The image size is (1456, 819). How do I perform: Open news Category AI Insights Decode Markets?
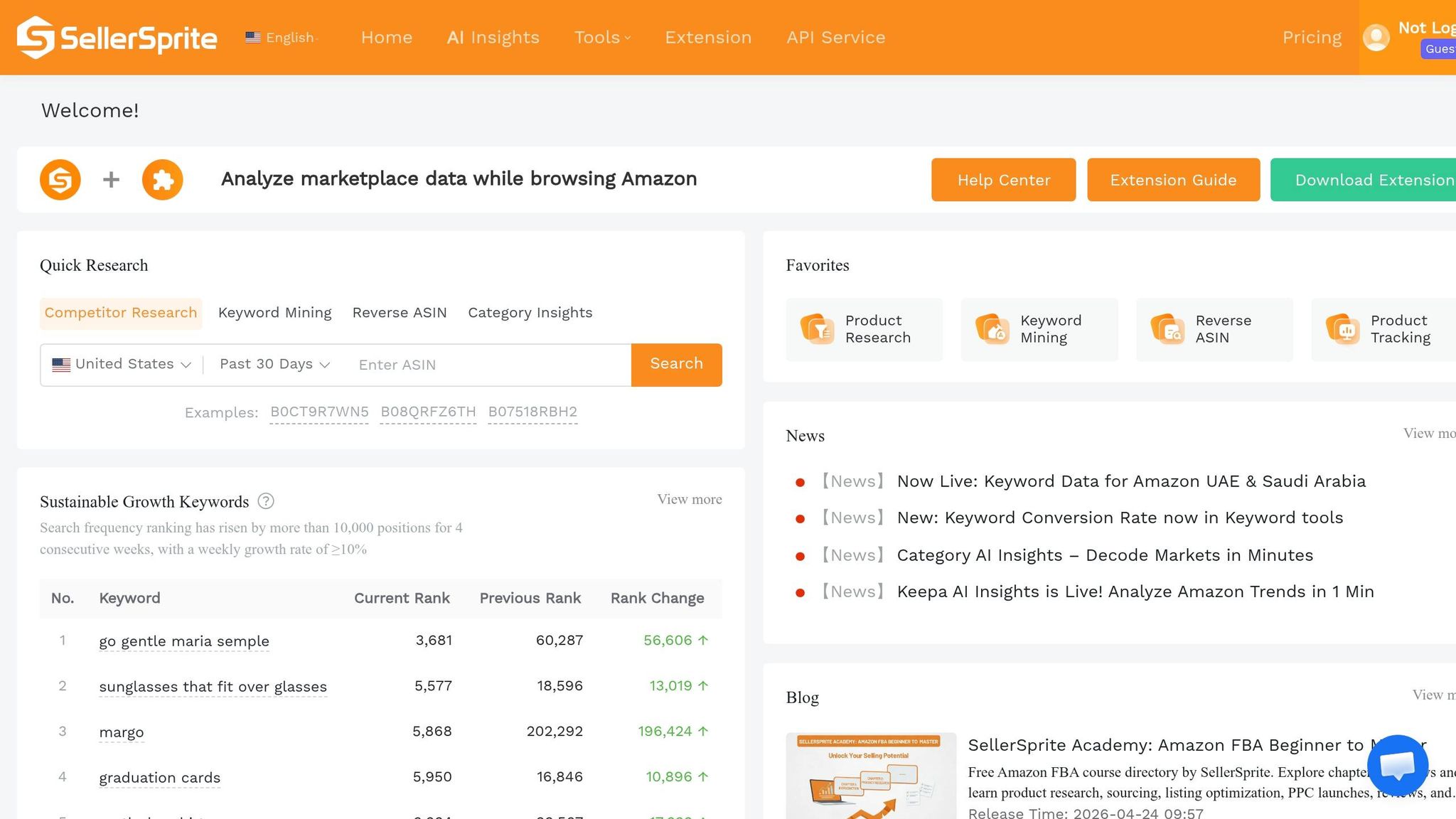pos(1105,555)
